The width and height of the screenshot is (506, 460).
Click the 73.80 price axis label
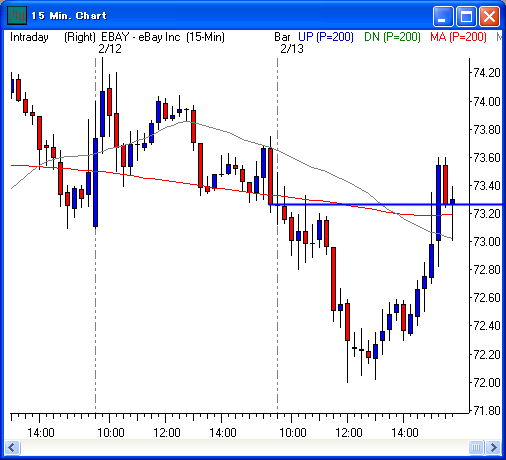coord(487,129)
